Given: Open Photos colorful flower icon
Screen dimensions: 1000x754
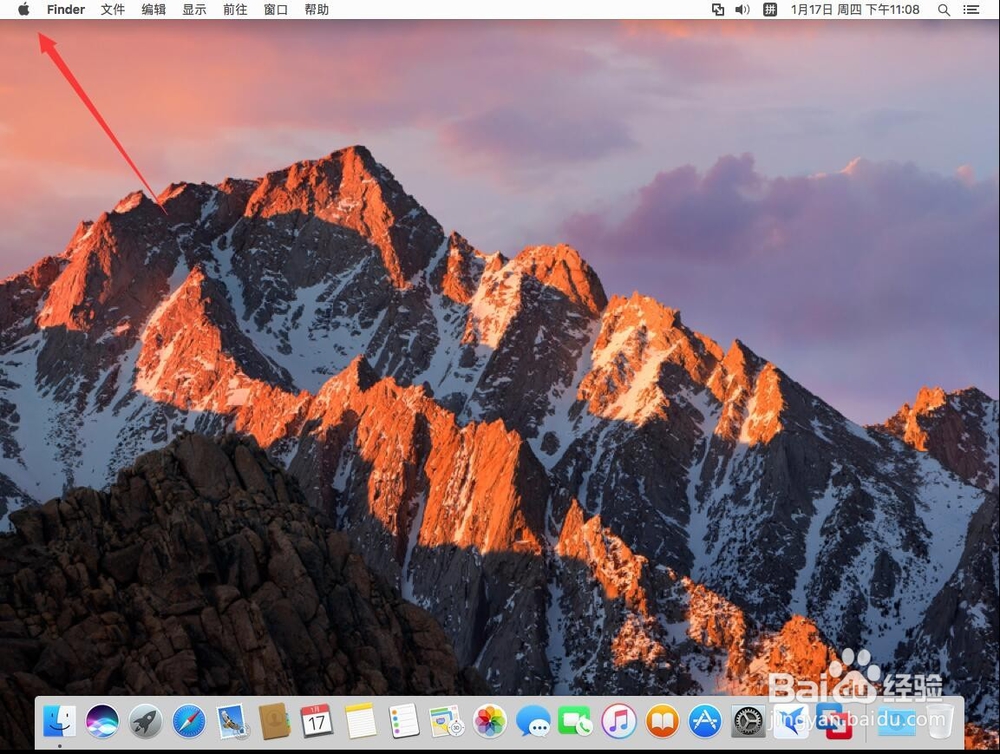Looking at the screenshot, I should coord(489,721).
